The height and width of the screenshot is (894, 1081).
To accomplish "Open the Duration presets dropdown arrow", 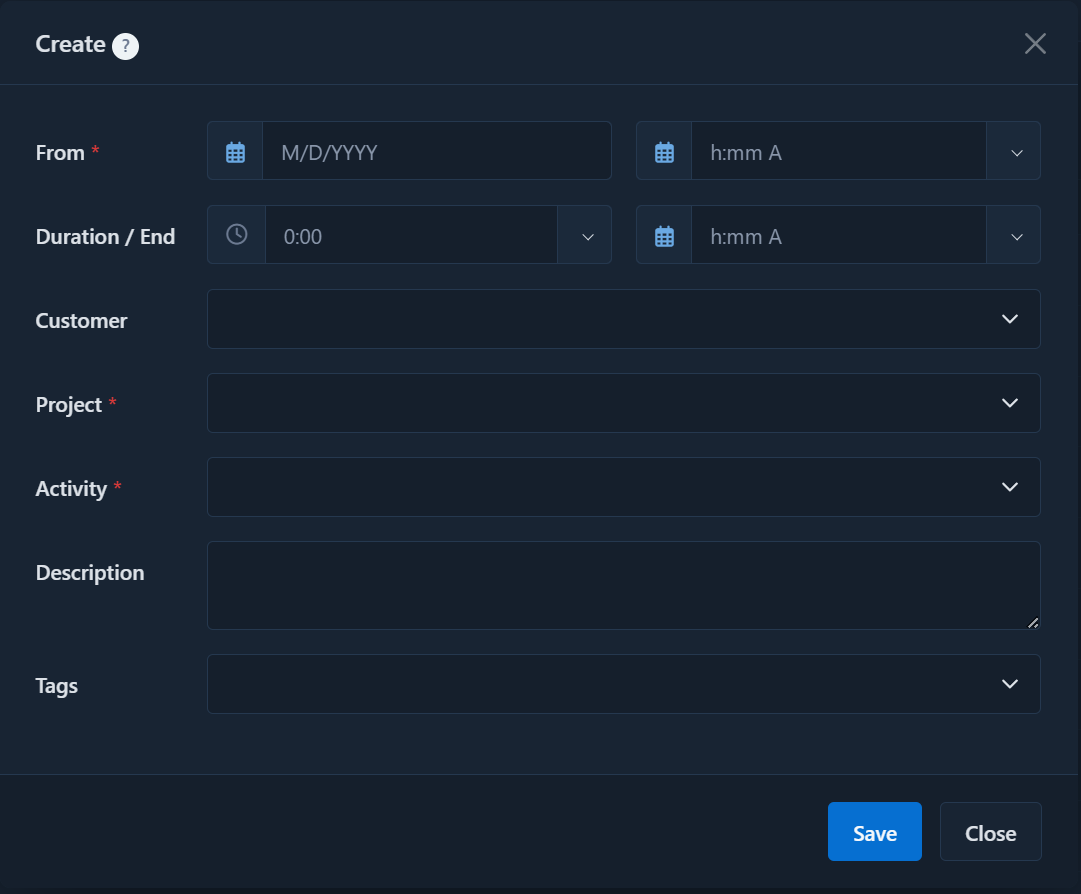I will click(x=587, y=236).
